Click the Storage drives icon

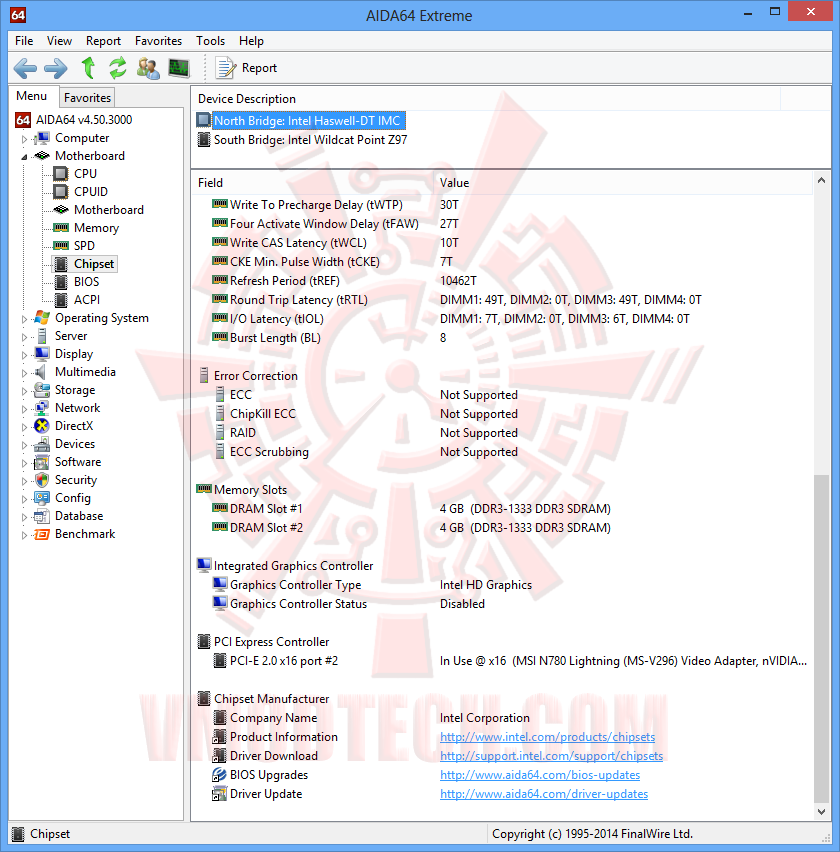[42, 390]
